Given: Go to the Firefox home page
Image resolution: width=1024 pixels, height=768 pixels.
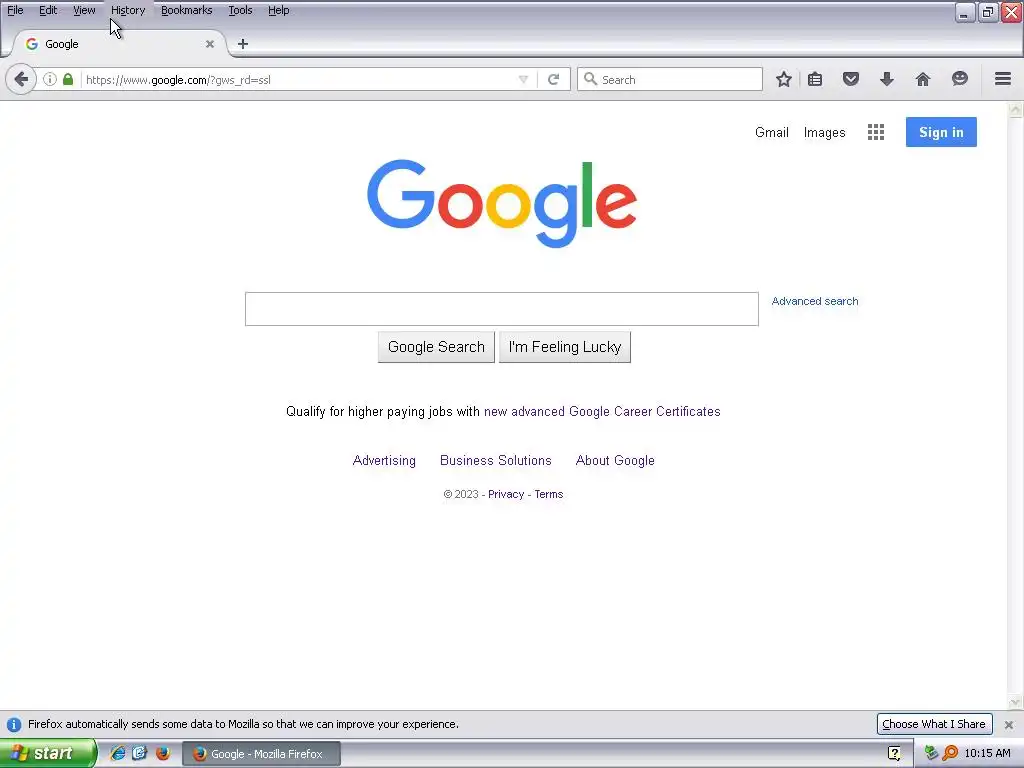Looking at the screenshot, I should pos(923,80).
